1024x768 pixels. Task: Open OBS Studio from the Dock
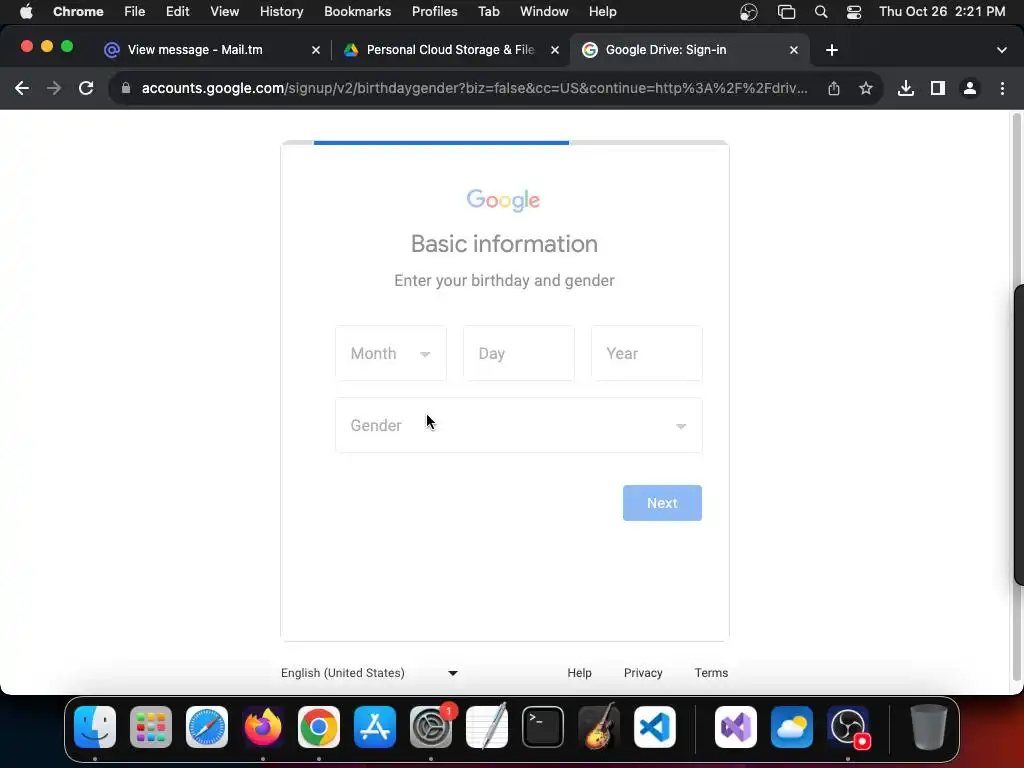coord(848,727)
